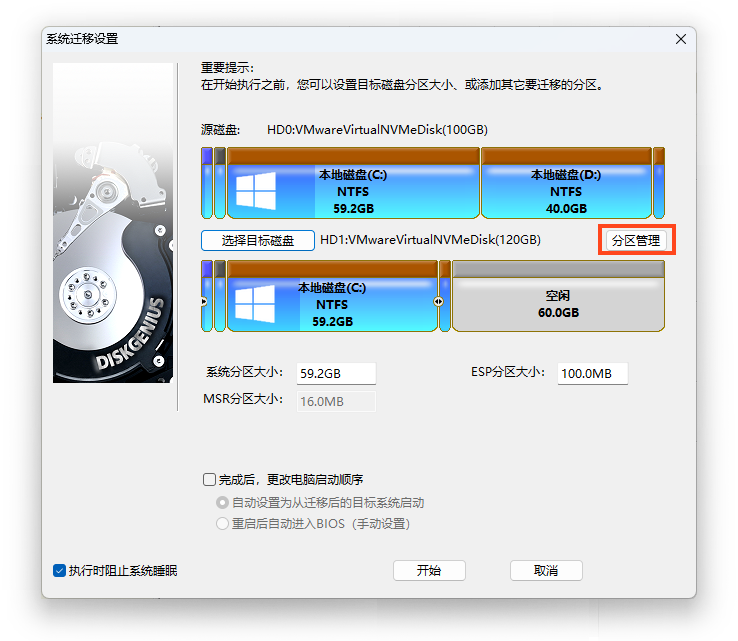738x641 pixels.
Task: Click small partition between target C: and 空闲
Action: [445, 296]
